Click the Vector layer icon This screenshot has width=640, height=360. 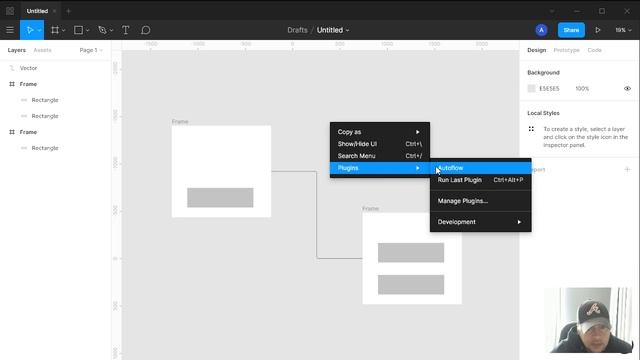pyautogui.click(x=12, y=68)
